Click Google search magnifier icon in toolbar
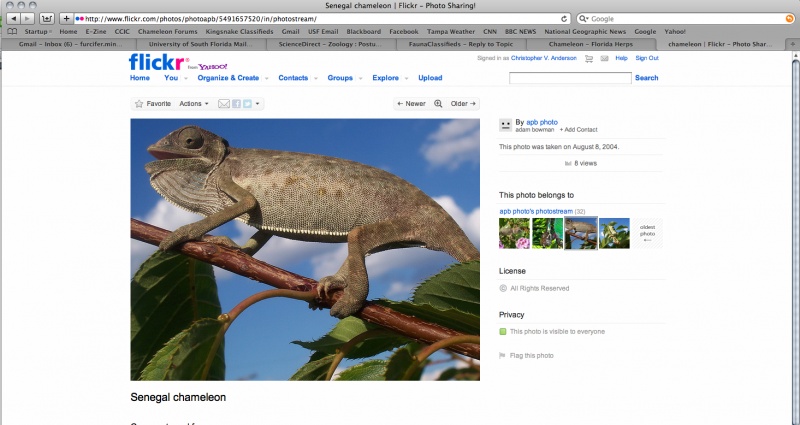Viewport: 800px width, 425px height. tap(584, 19)
